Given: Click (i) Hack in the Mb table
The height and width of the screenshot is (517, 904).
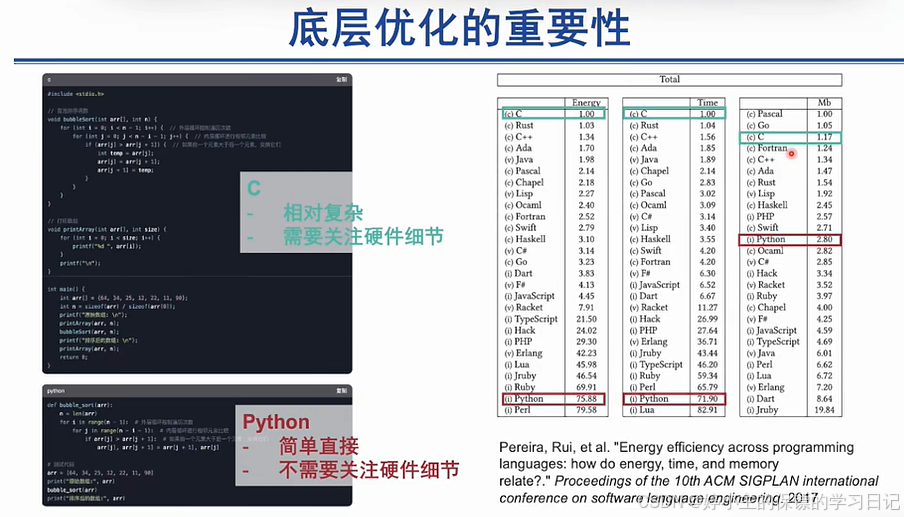Looking at the screenshot, I should 762,273.
